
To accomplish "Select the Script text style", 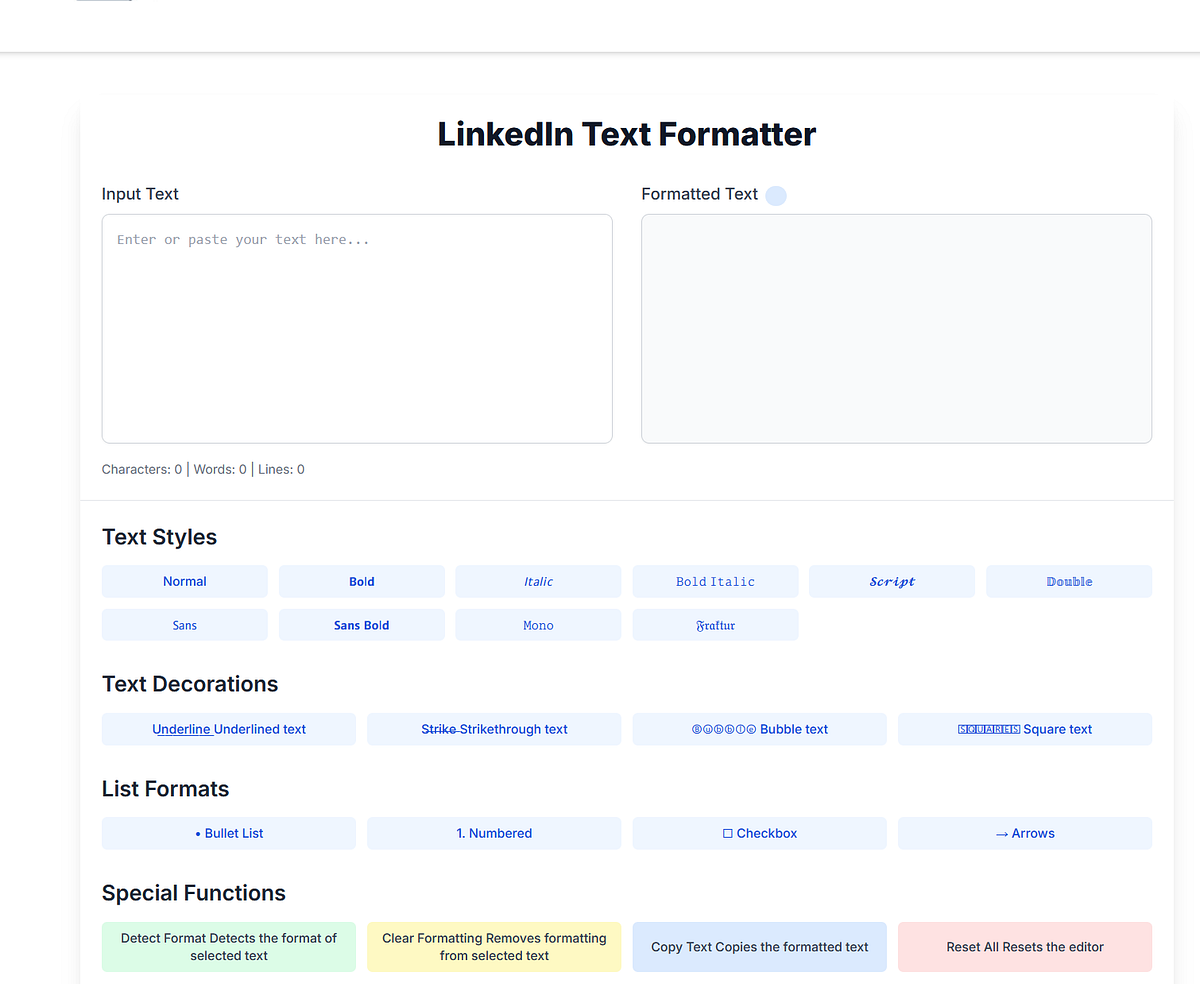I will 891,581.
